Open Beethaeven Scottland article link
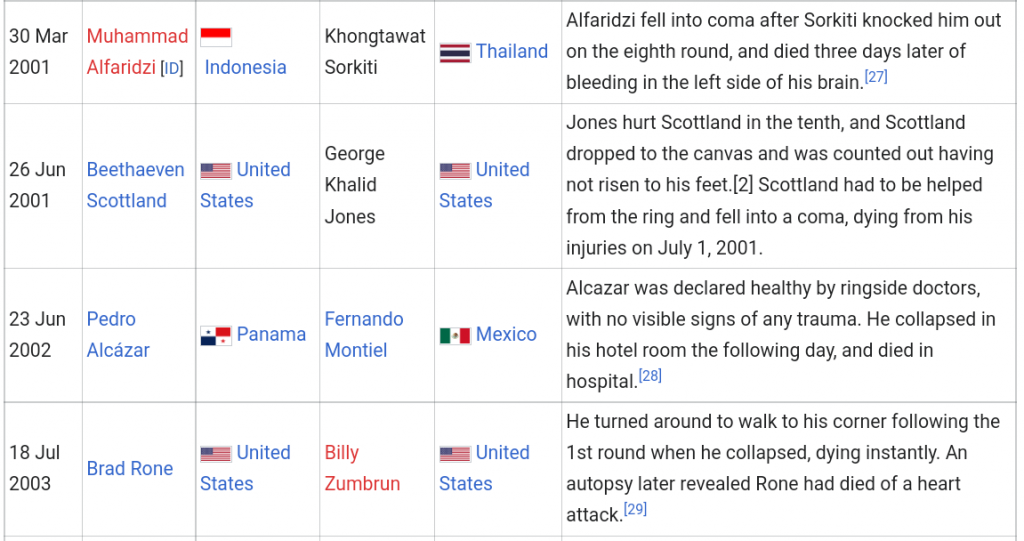The image size is (1024, 541). coord(135,185)
